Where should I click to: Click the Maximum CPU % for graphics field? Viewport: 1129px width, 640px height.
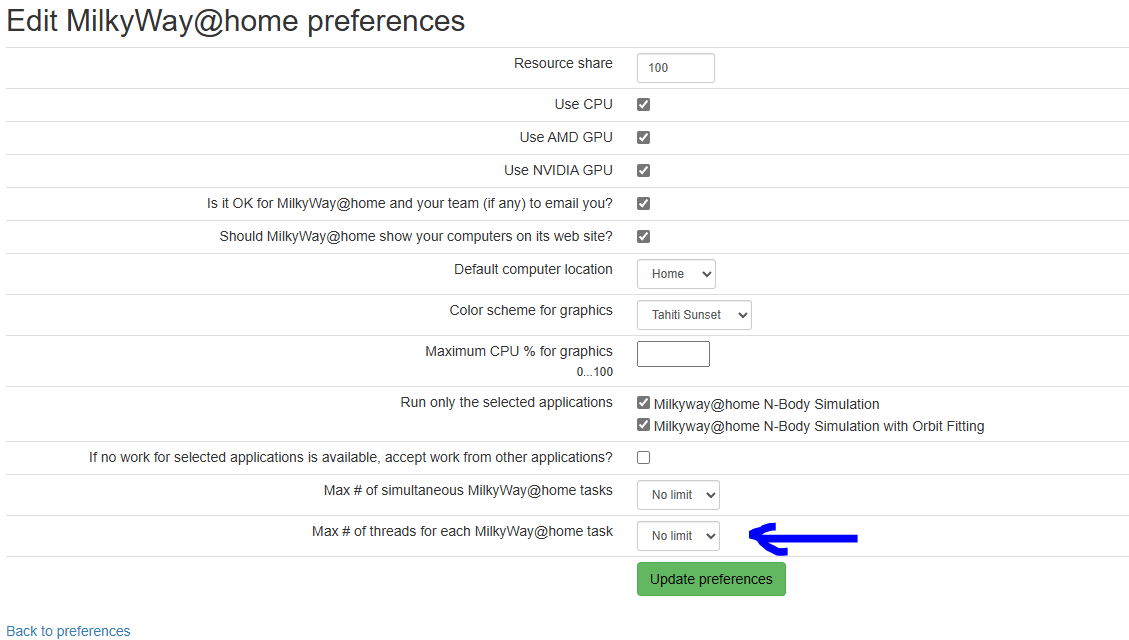coord(673,354)
